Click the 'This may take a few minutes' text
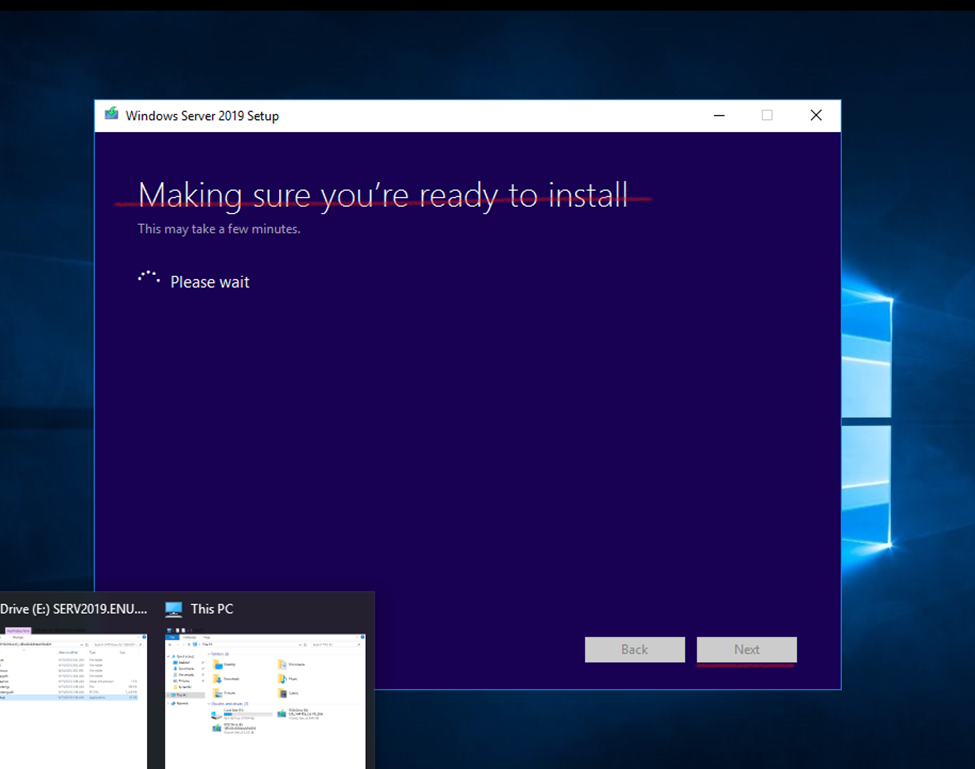This screenshot has width=975, height=769. [x=219, y=229]
